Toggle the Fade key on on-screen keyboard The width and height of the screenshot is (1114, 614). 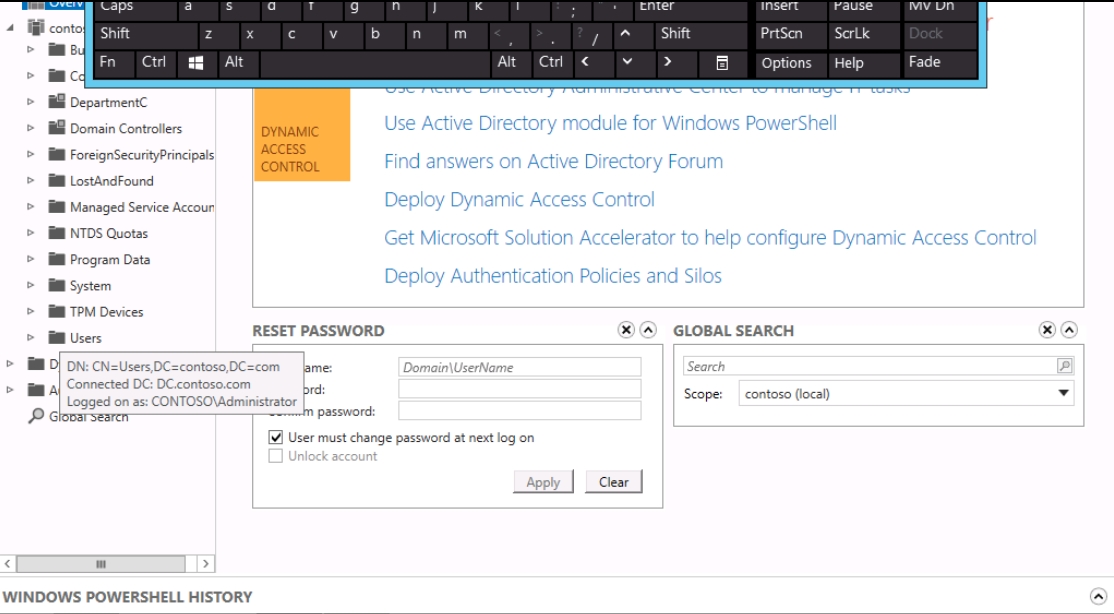tap(939, 62)
